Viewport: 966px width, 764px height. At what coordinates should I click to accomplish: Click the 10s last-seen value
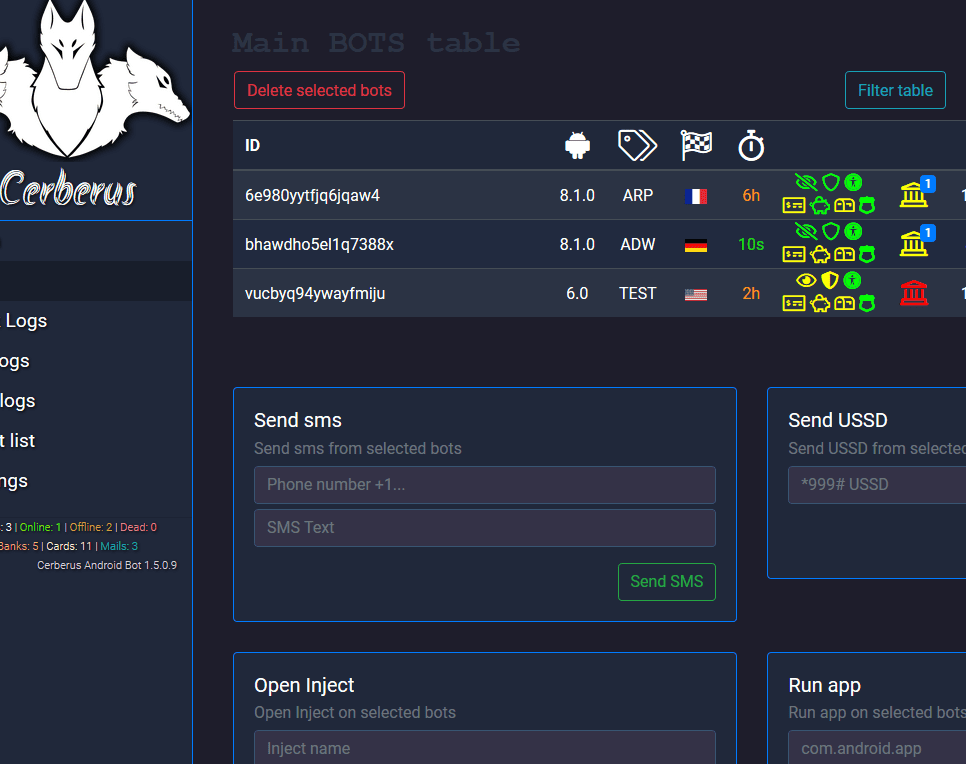(751, 244)
